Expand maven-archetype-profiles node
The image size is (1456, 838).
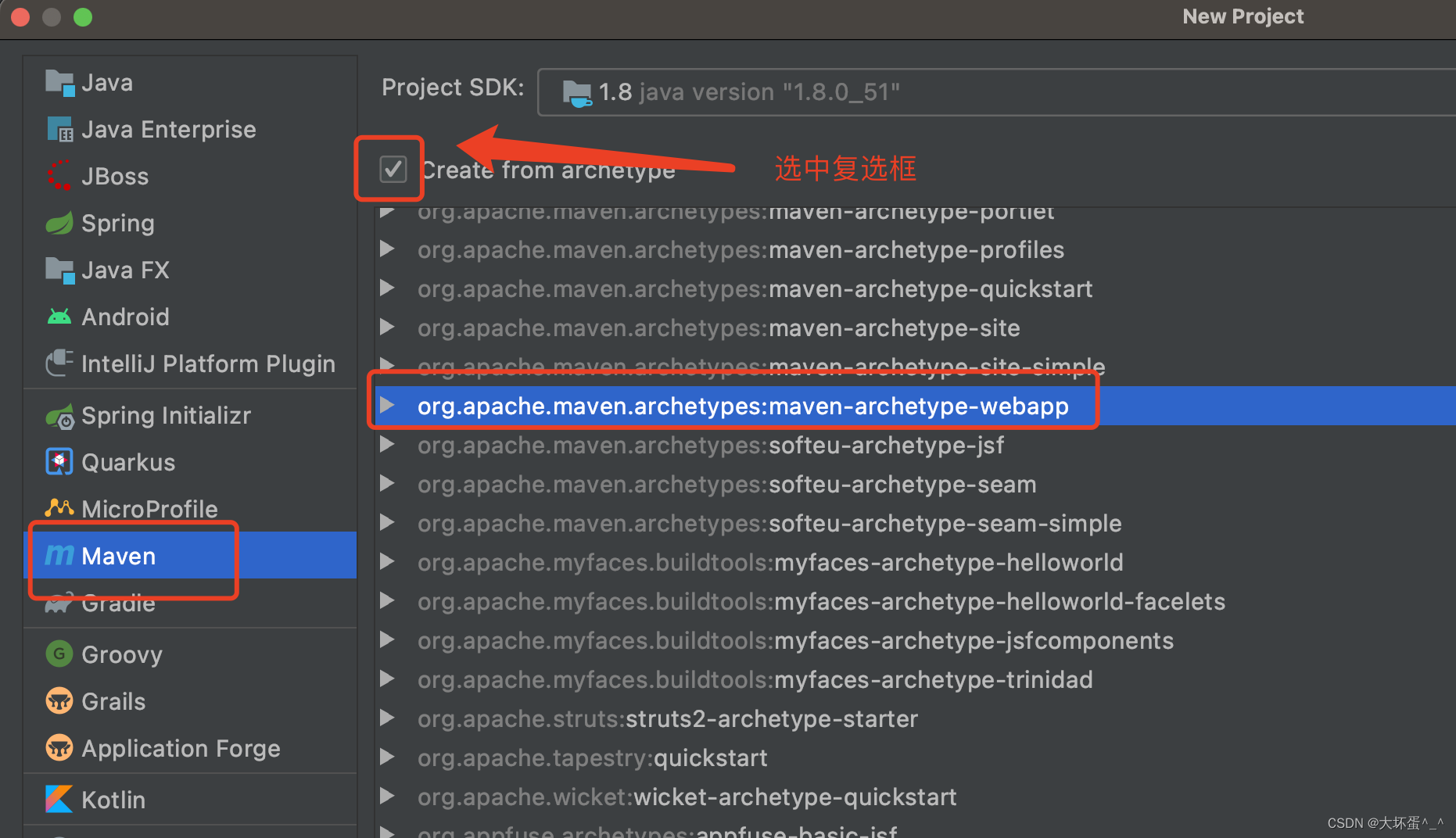(x=387, y=249)
